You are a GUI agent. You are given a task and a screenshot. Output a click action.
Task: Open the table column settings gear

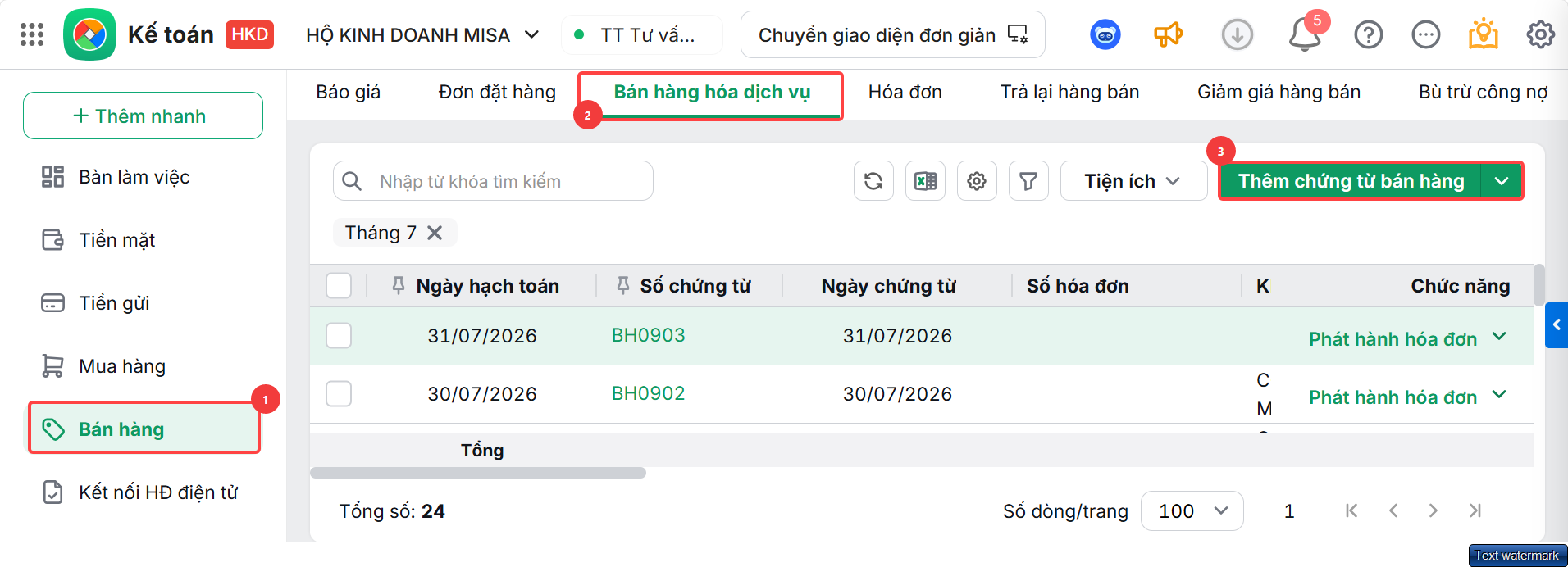pyautogui.click(x=977, y=181)
